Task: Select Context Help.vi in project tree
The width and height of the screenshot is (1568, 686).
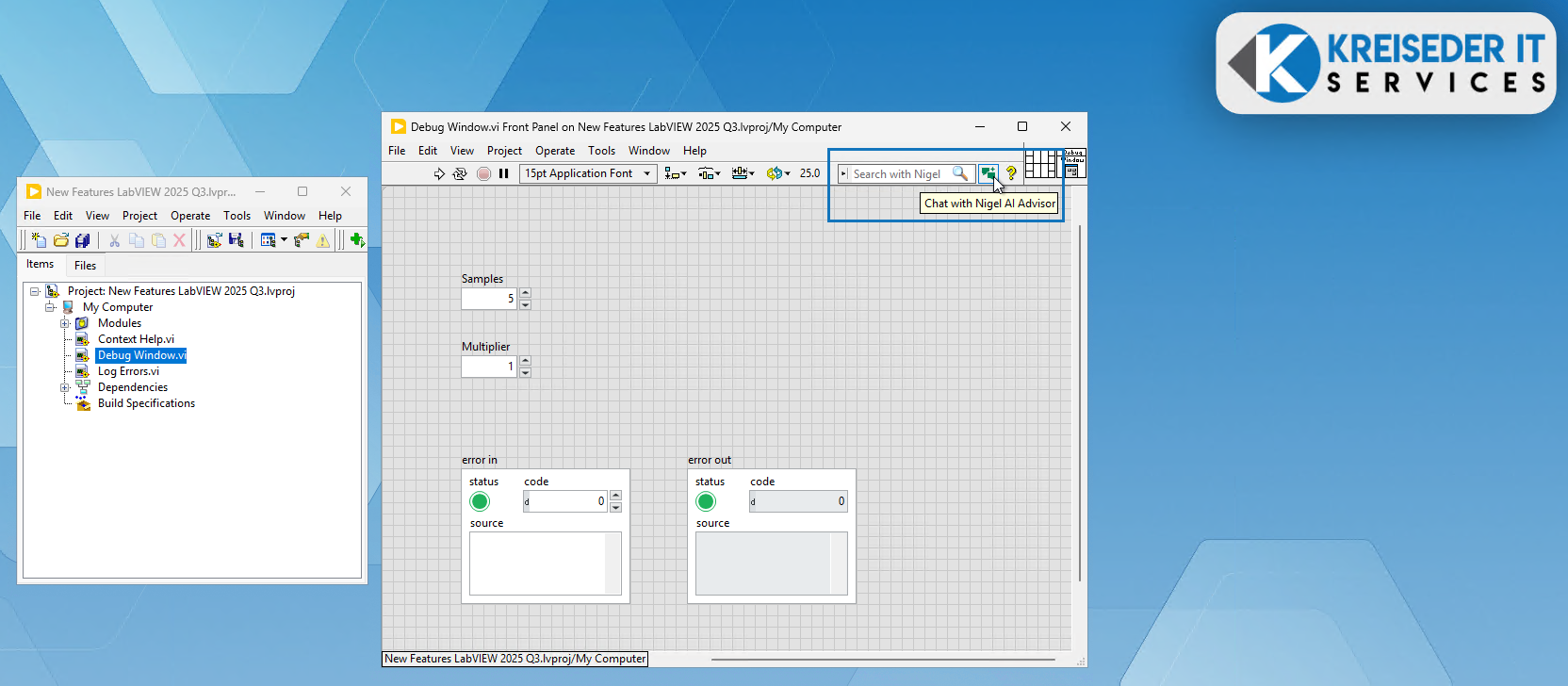Action: 136,339
